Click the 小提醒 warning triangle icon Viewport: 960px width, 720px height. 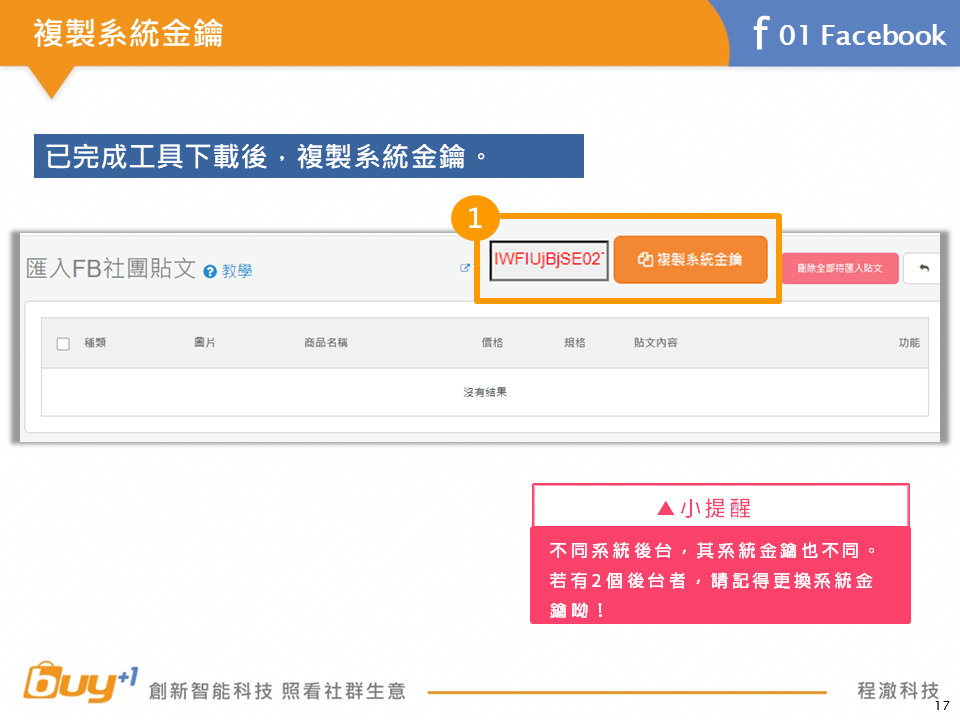click(x=666, y=508)
